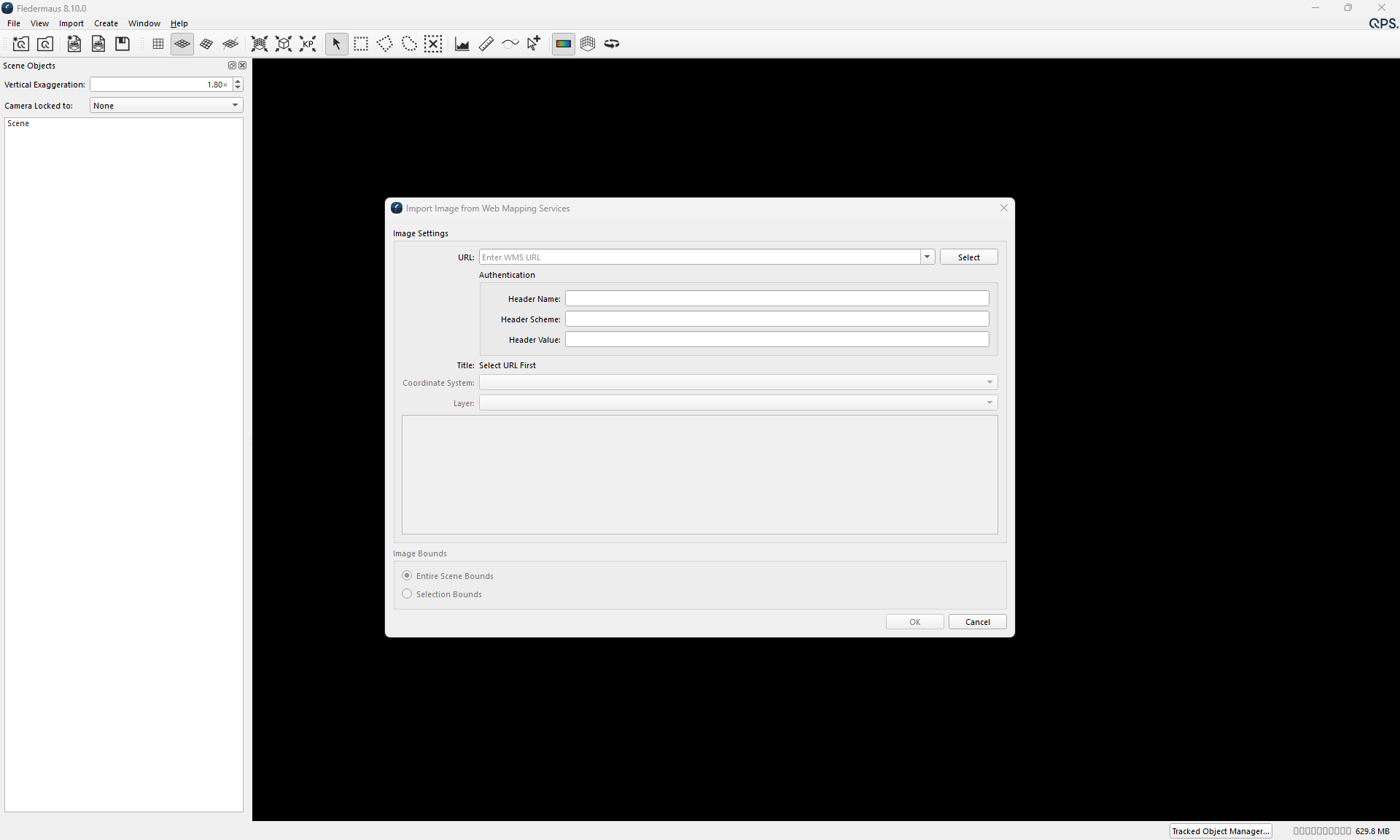
Task: Expand the WMS URL dropdown arrow
Action: 927,257
